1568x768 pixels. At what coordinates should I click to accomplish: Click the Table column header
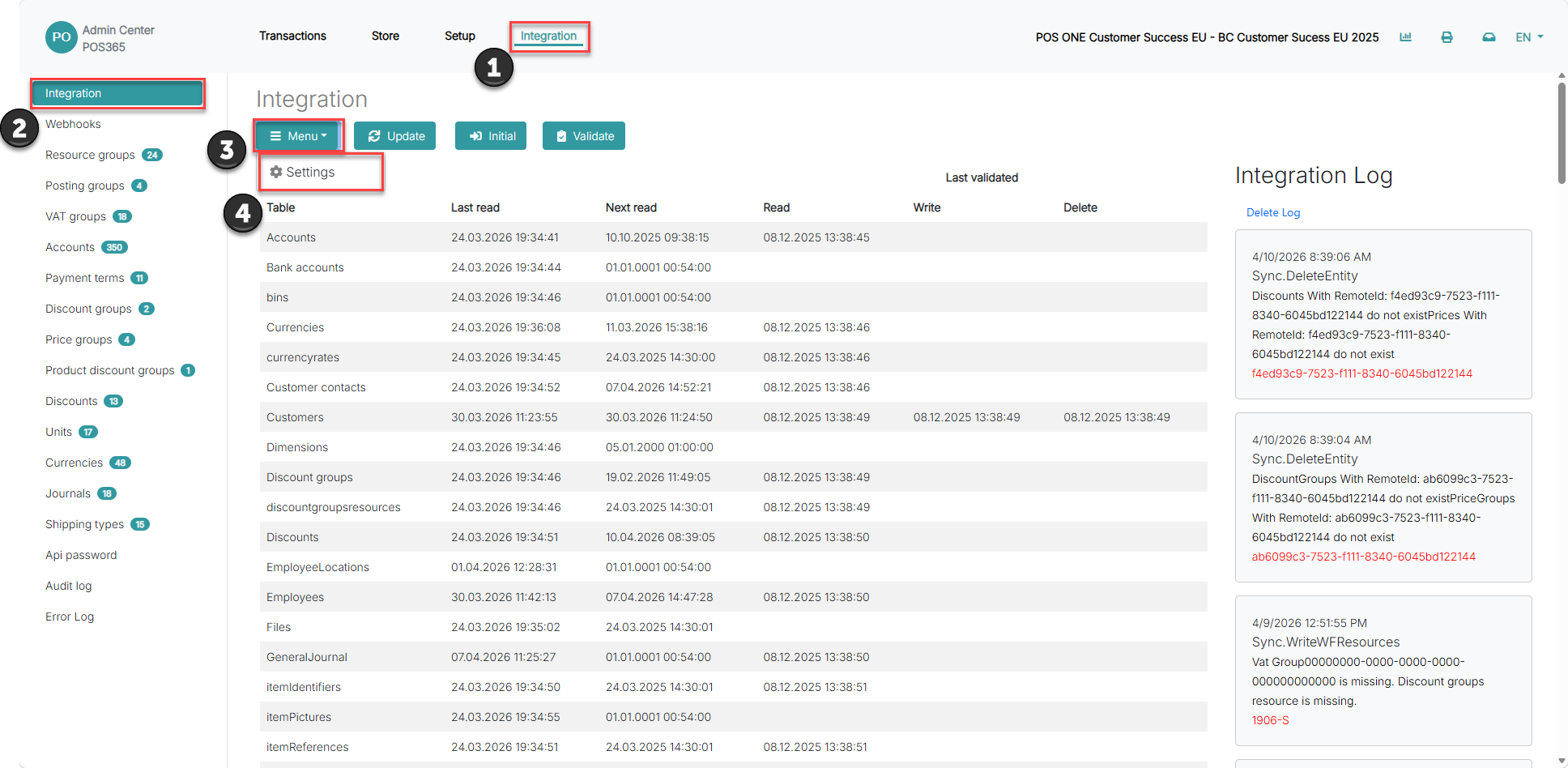click(x=281, y=207)
